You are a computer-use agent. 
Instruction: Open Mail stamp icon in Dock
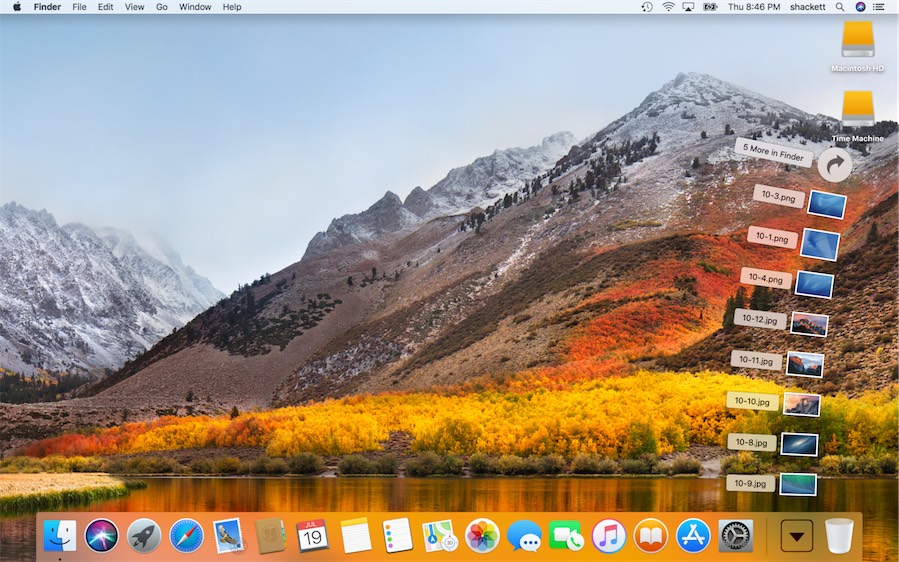[228, 536]
